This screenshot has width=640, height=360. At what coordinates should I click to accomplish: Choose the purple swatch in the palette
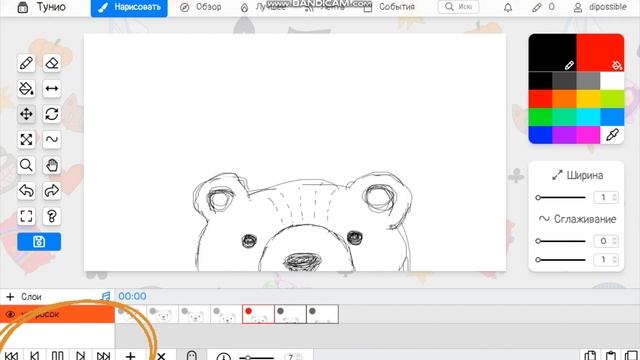coord(564,135)
